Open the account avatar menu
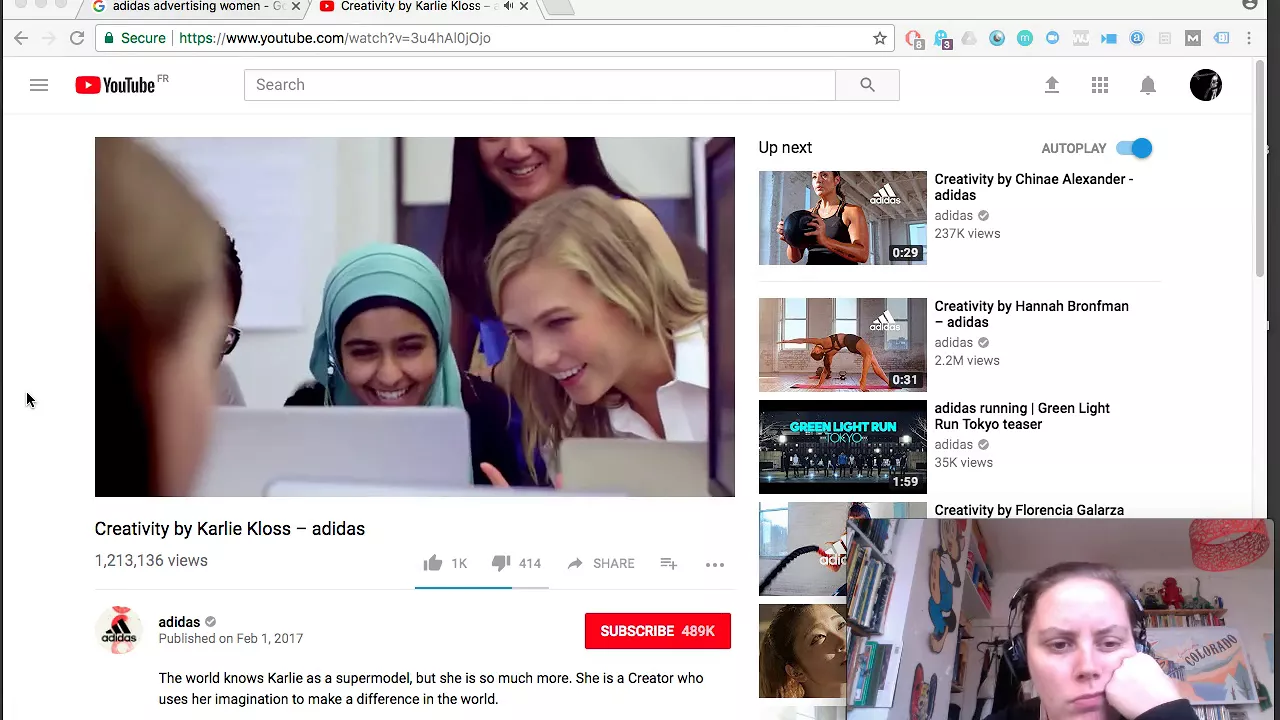Image resolution: width=1280 pixels, height=720 pixels. (1206, 85)
